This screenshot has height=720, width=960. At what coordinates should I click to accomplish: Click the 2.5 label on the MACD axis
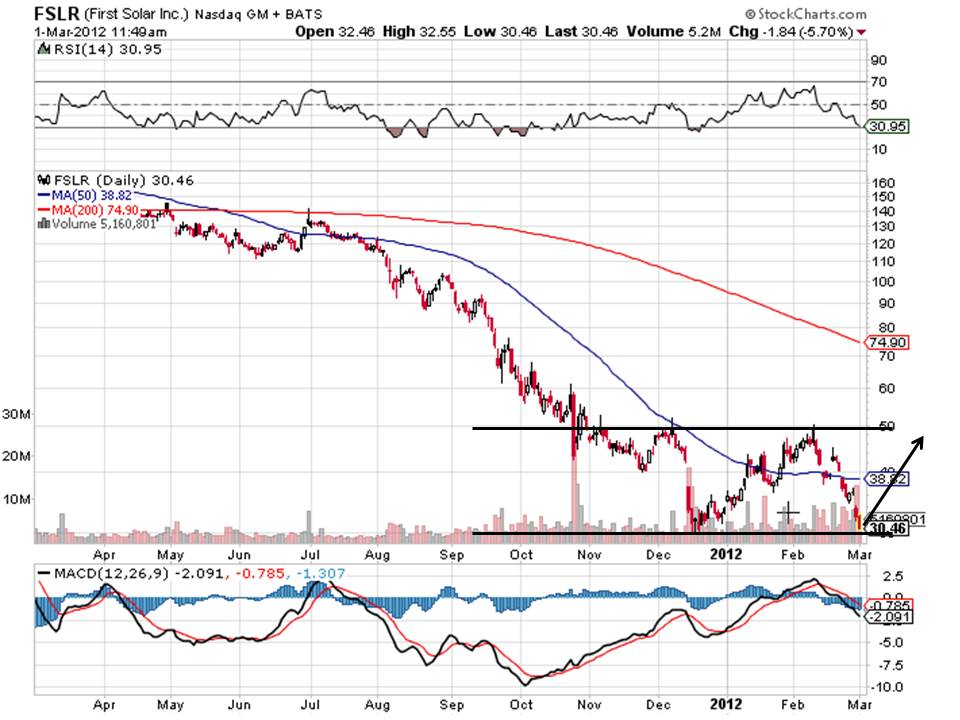tap(893, 576)
